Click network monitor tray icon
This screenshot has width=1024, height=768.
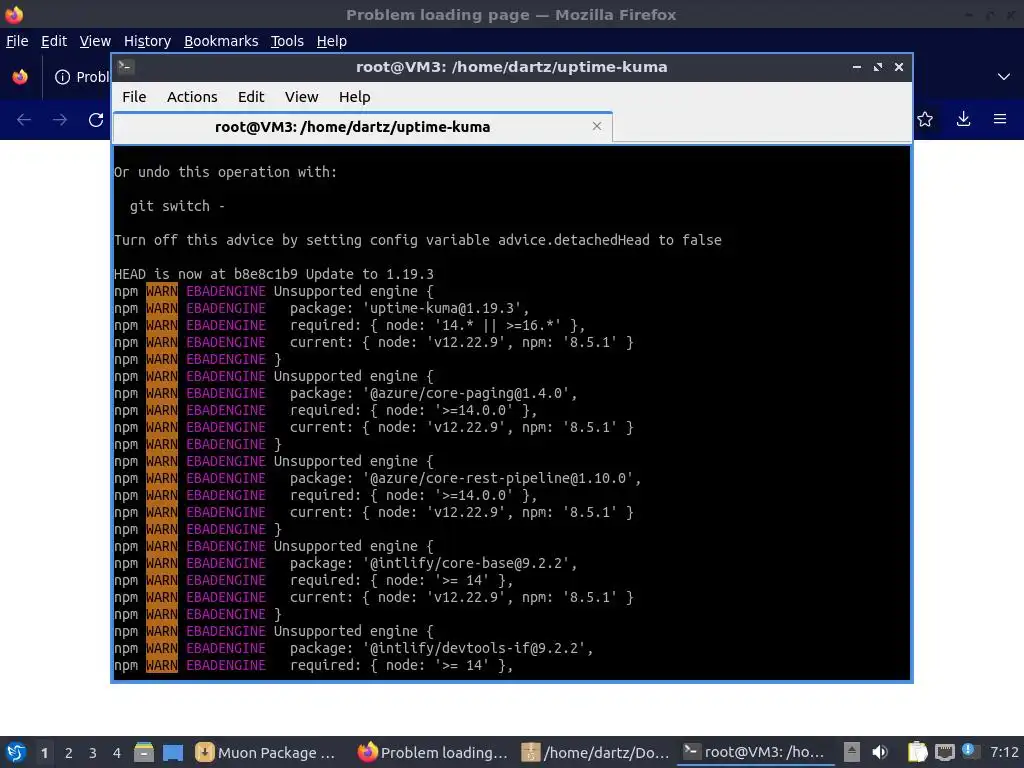(x=944, y=752)
